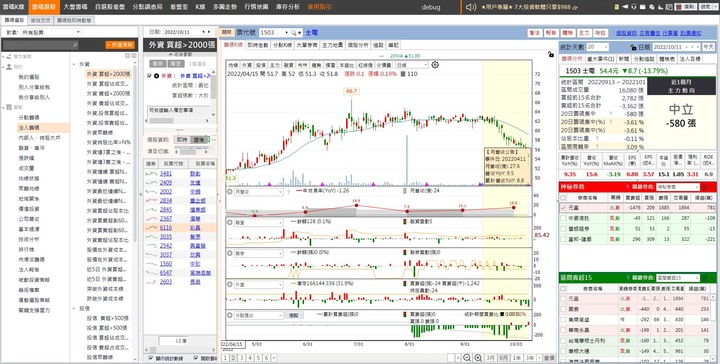Check the 國泰 row checkbox in 區間賣超15 table
720x364 pixels.
click(x=563, y=309)
